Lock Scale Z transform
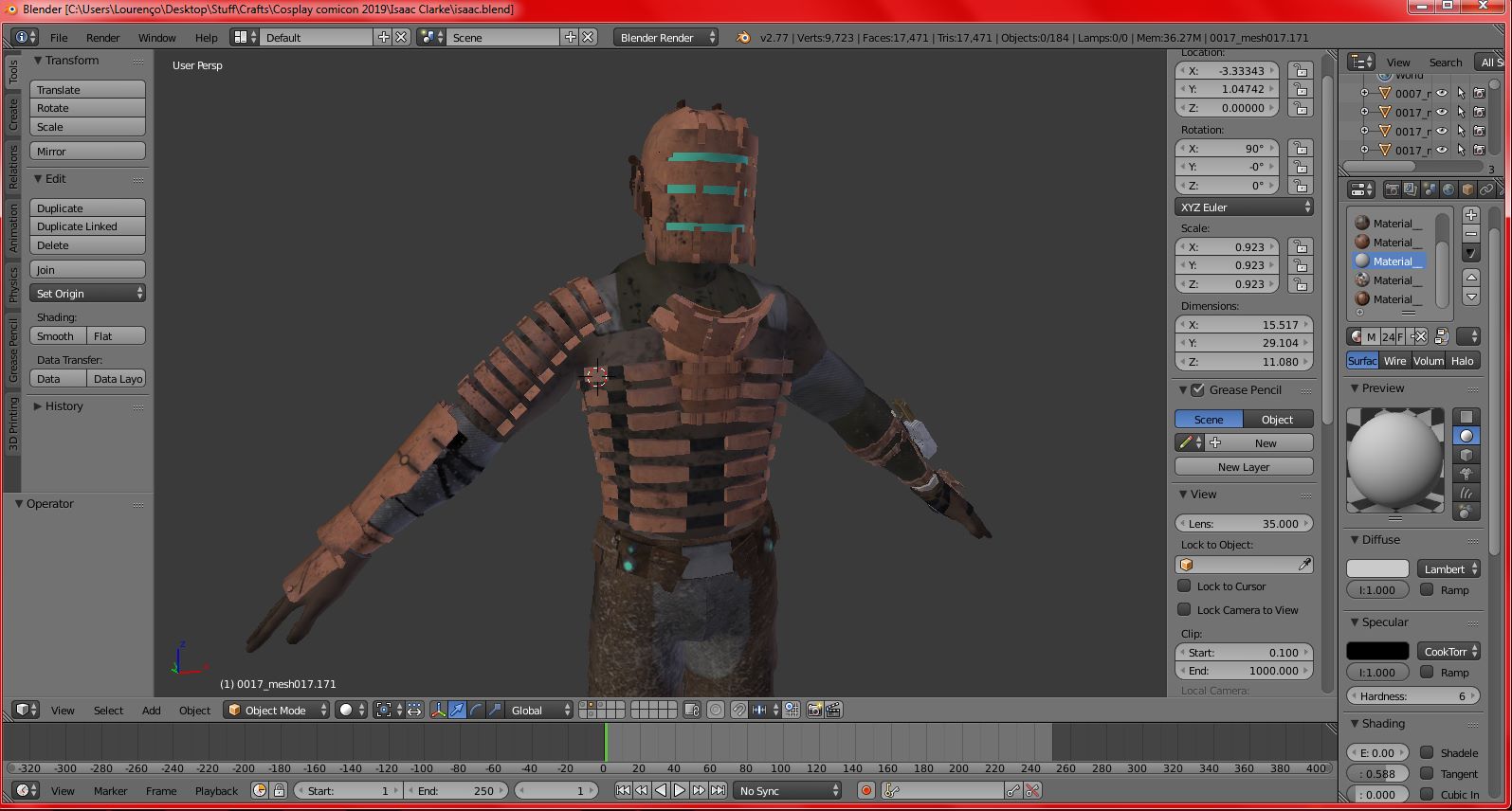The image size is (1512, 811). click(x=1301, y=284)
